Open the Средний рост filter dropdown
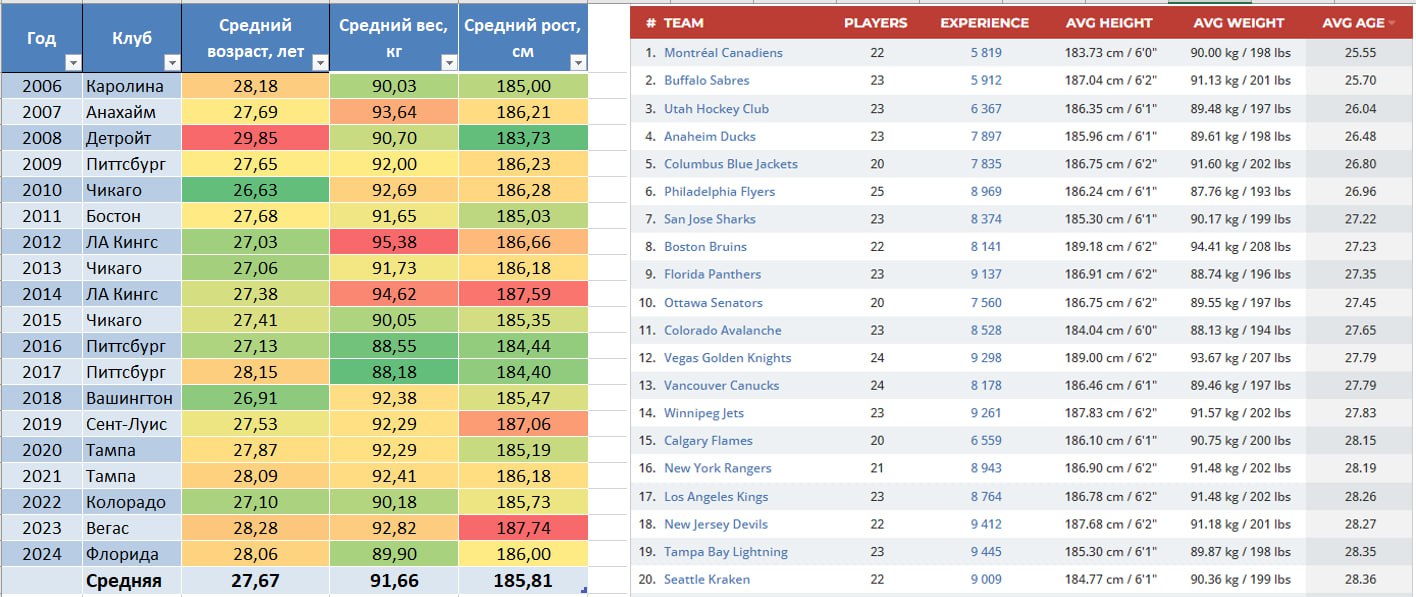This screenshot has height=597, width=1416. click(x=578, y=63)
